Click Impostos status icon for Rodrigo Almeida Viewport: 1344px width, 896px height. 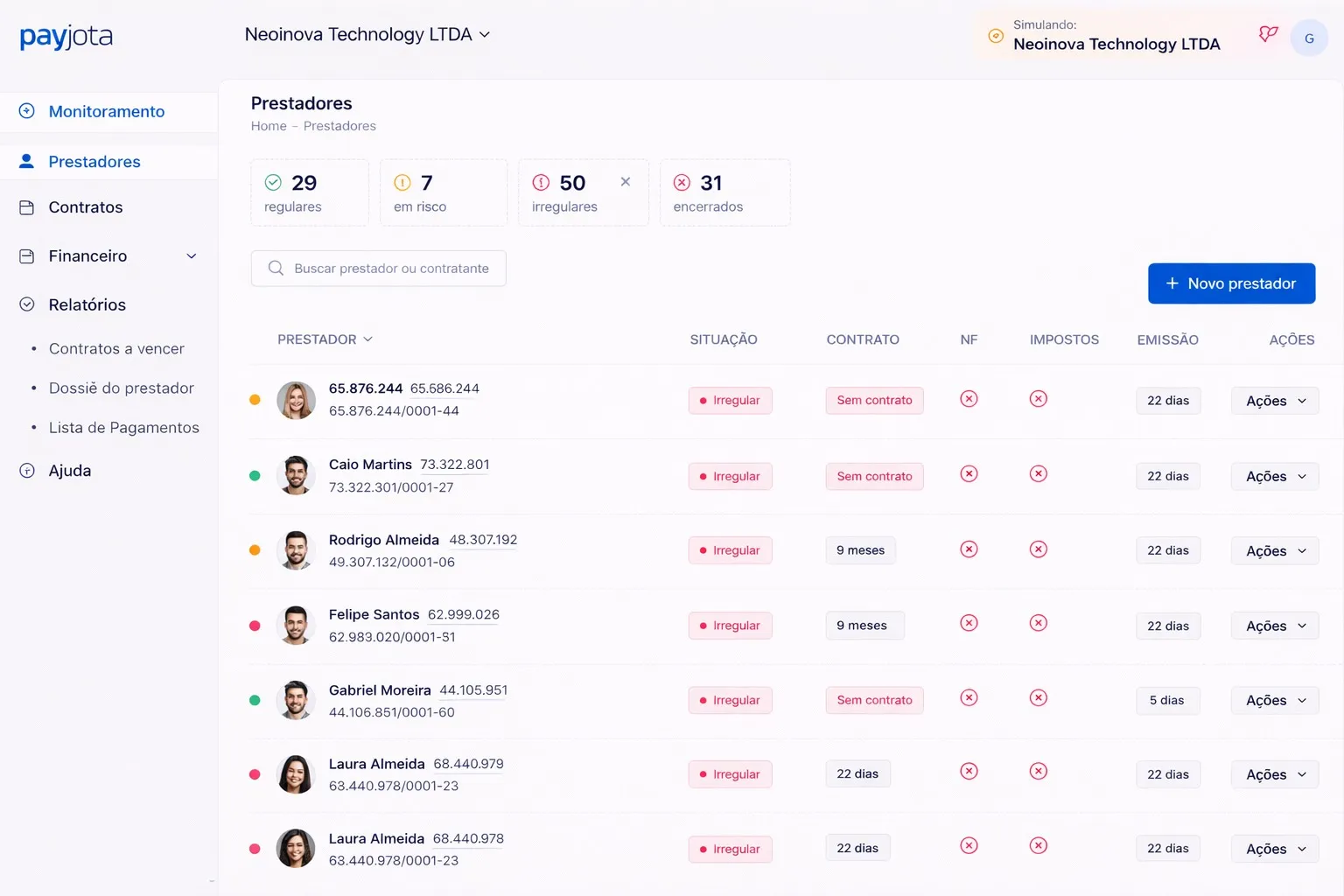coord(1038,549)
